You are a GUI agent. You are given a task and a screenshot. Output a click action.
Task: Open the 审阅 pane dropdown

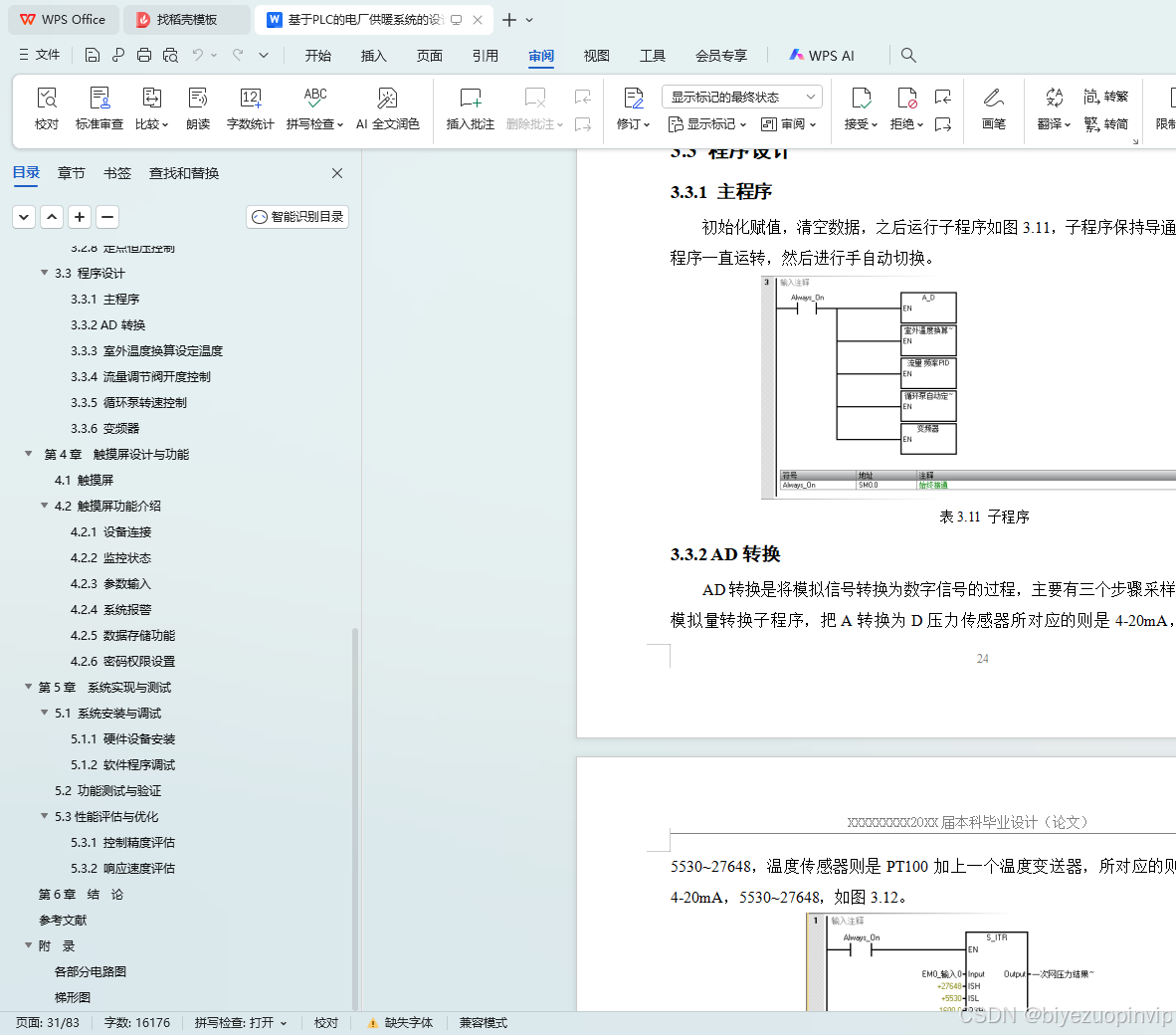788,123
